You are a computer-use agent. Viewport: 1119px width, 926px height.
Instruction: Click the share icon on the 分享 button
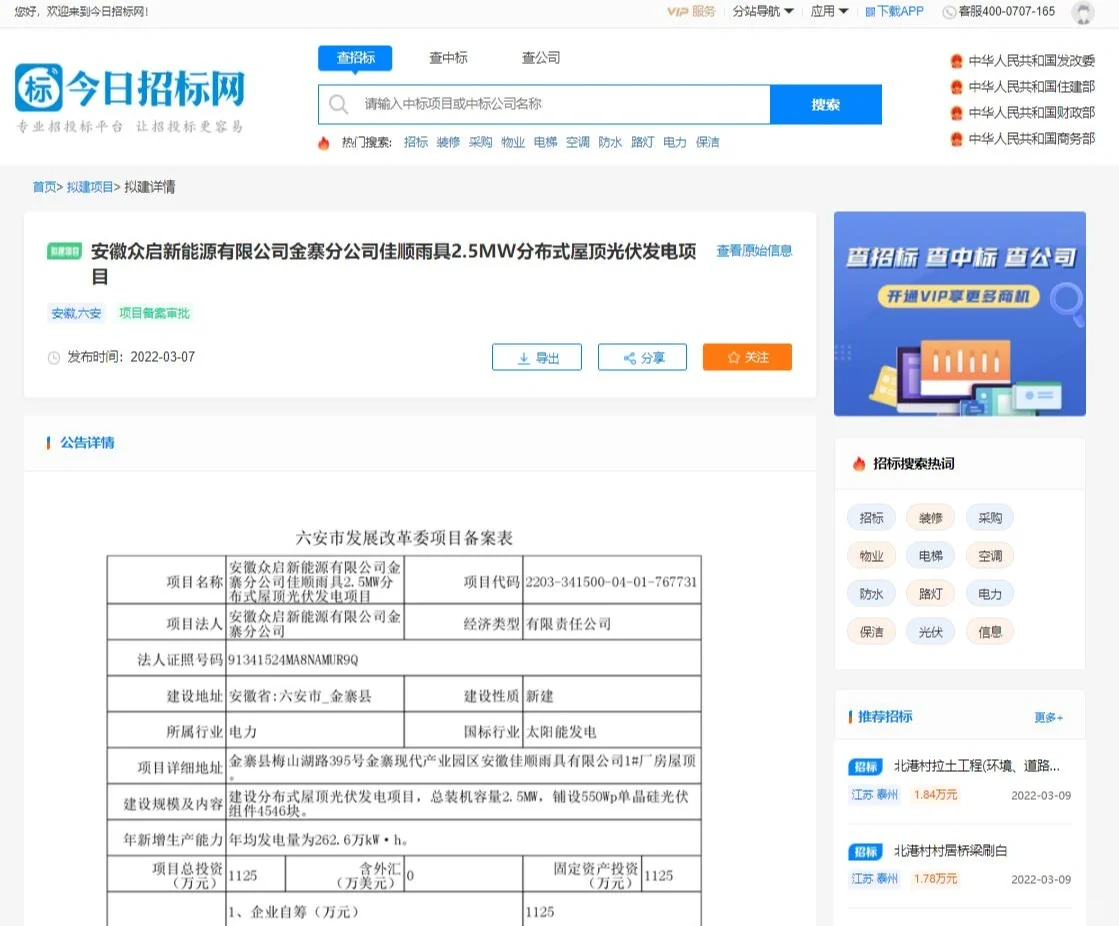630,357
